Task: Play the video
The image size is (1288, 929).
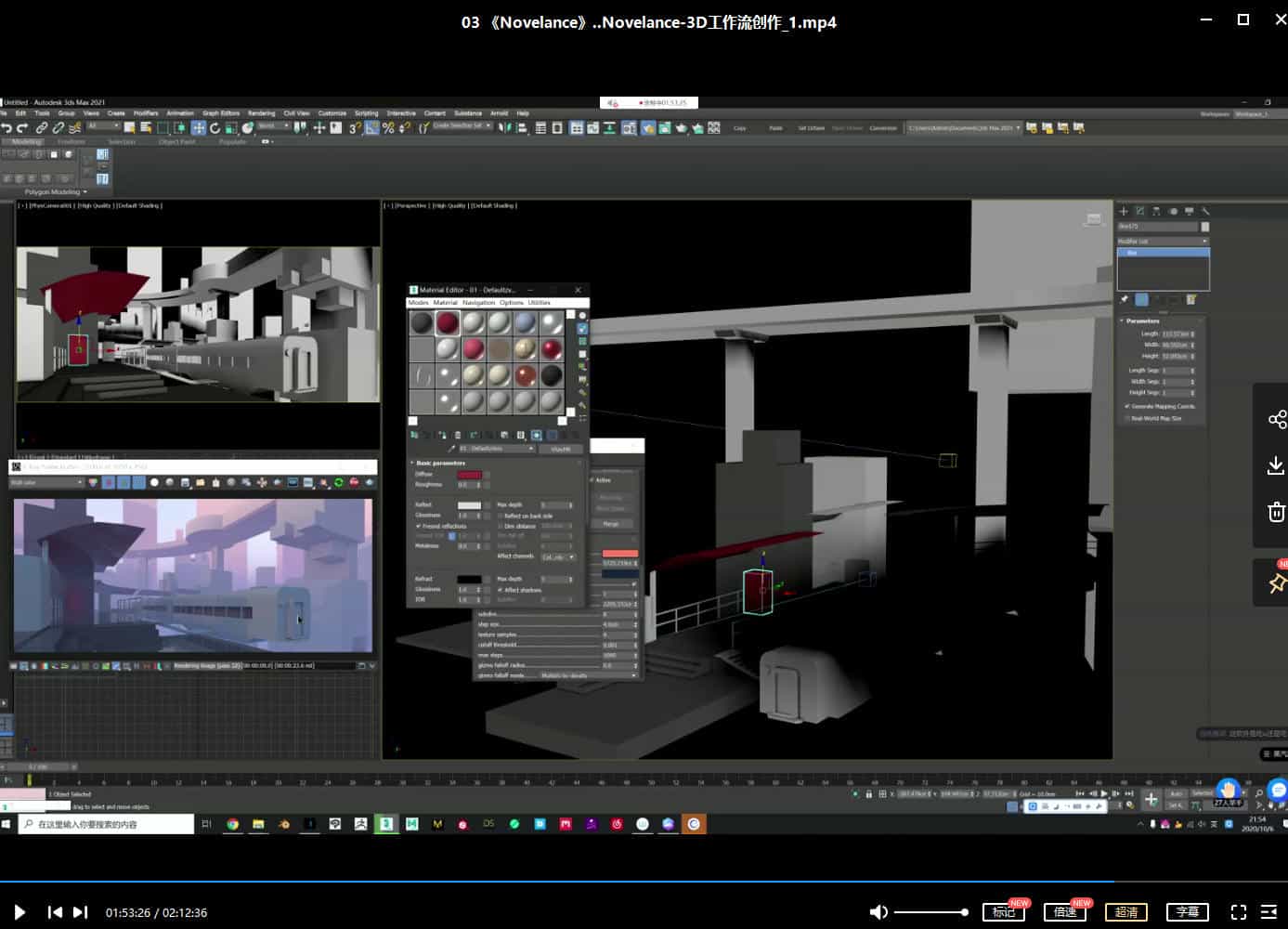Action: [20, 912]
